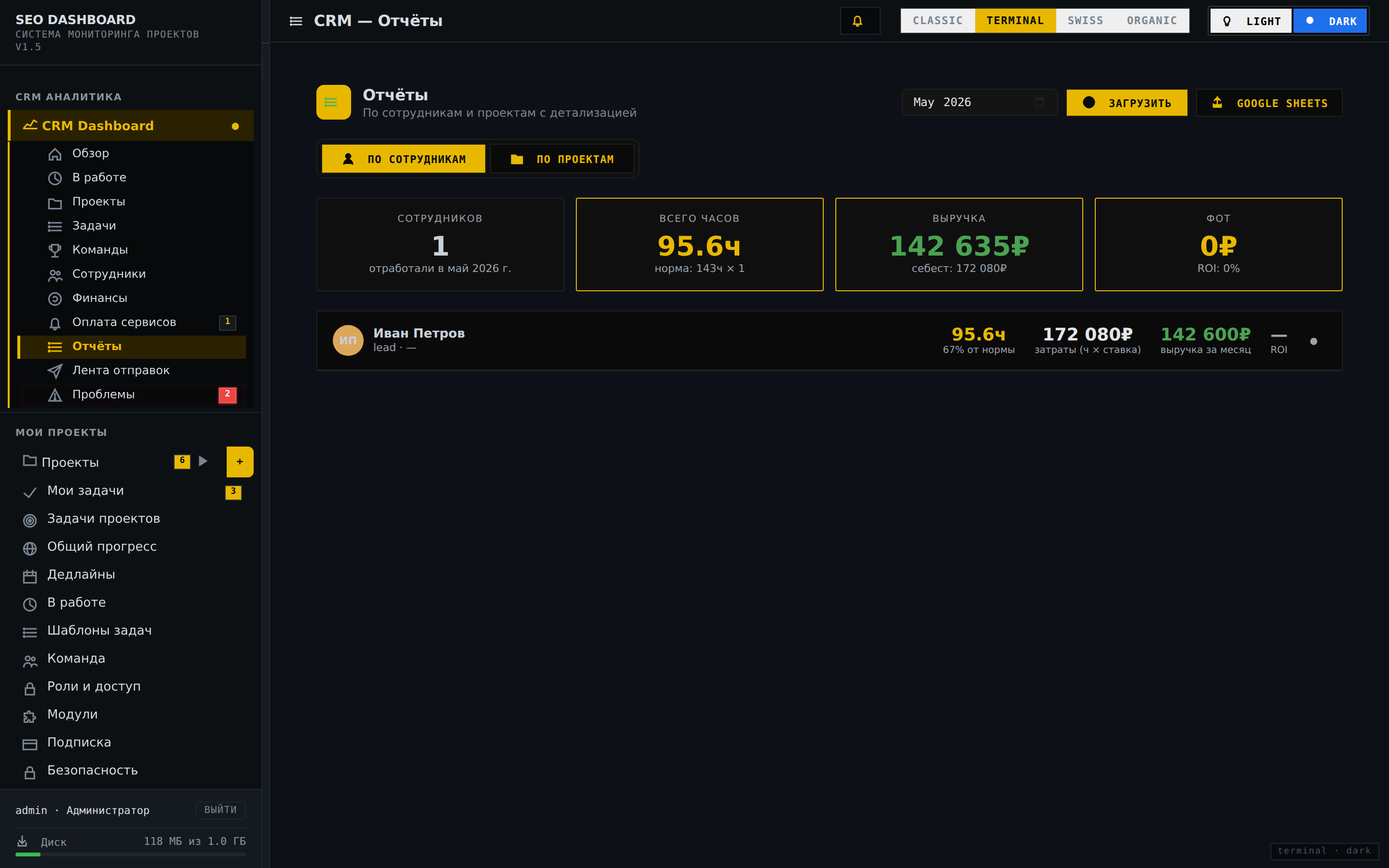The width and height of the screenshot is (1389, 868).
Task: Select the ORGANIC theme
Action: point(1151,21)
